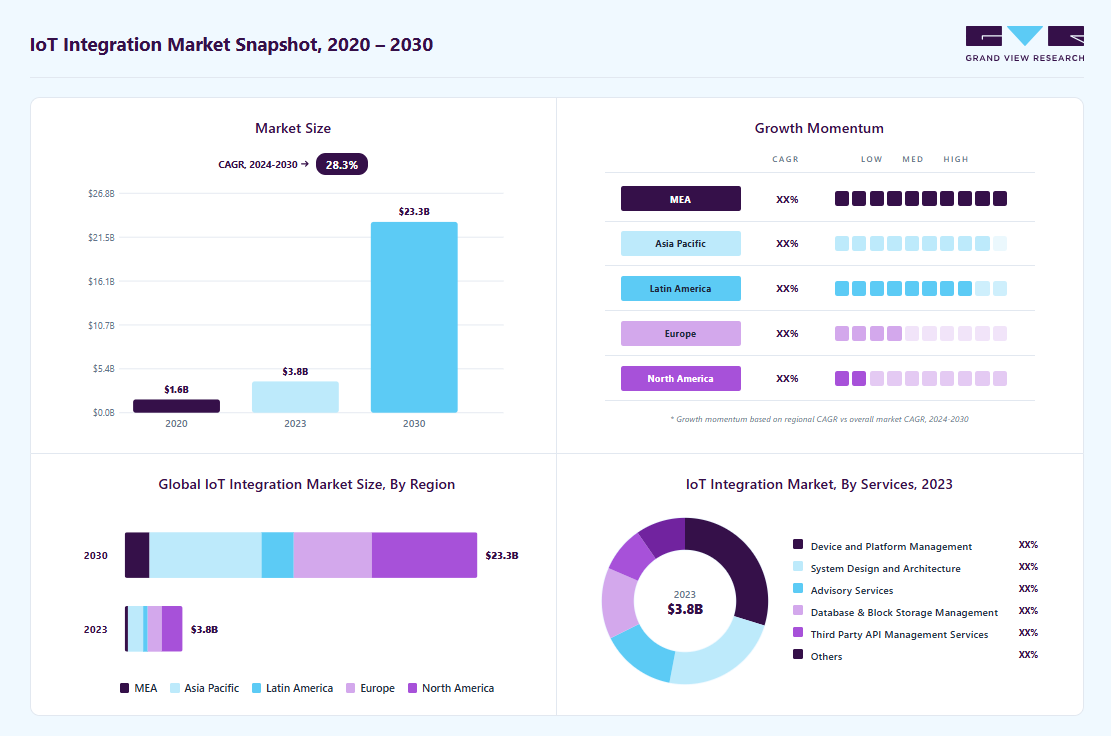Click North America segment of the 2023 bar
The height and width of the screenshot is (736, 1111).
coord(172,629)
